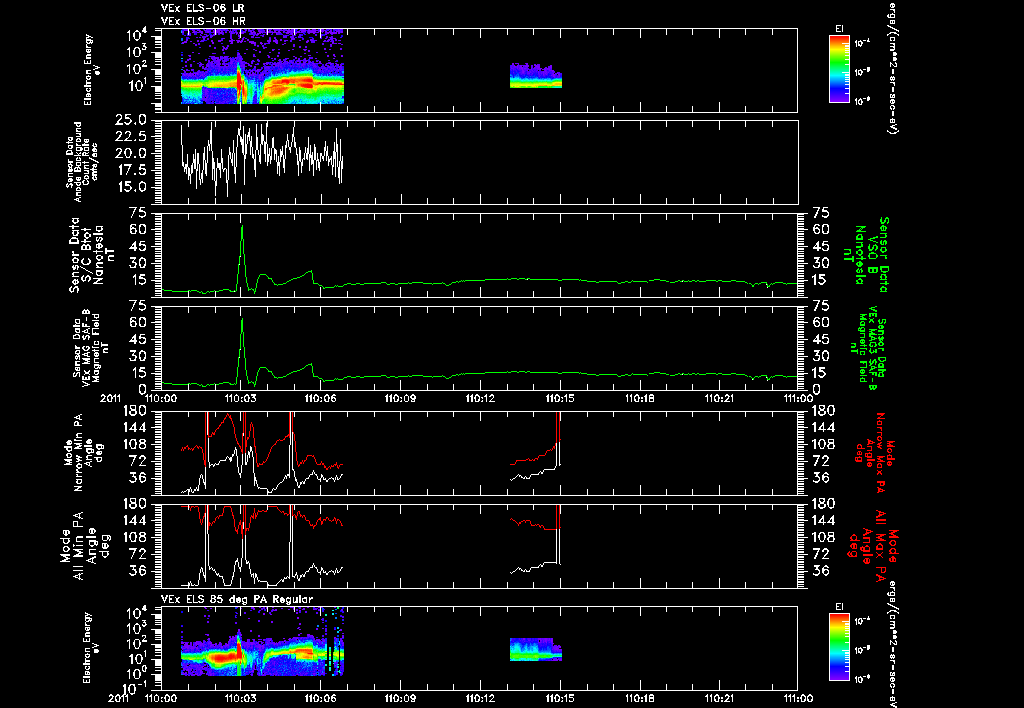The width and height of the screenshot is (1024, 708).
Task: Click the 'VEx ELS 85 deg PA Regular' title
Action: pyautogui.click(x=237, y=599)
